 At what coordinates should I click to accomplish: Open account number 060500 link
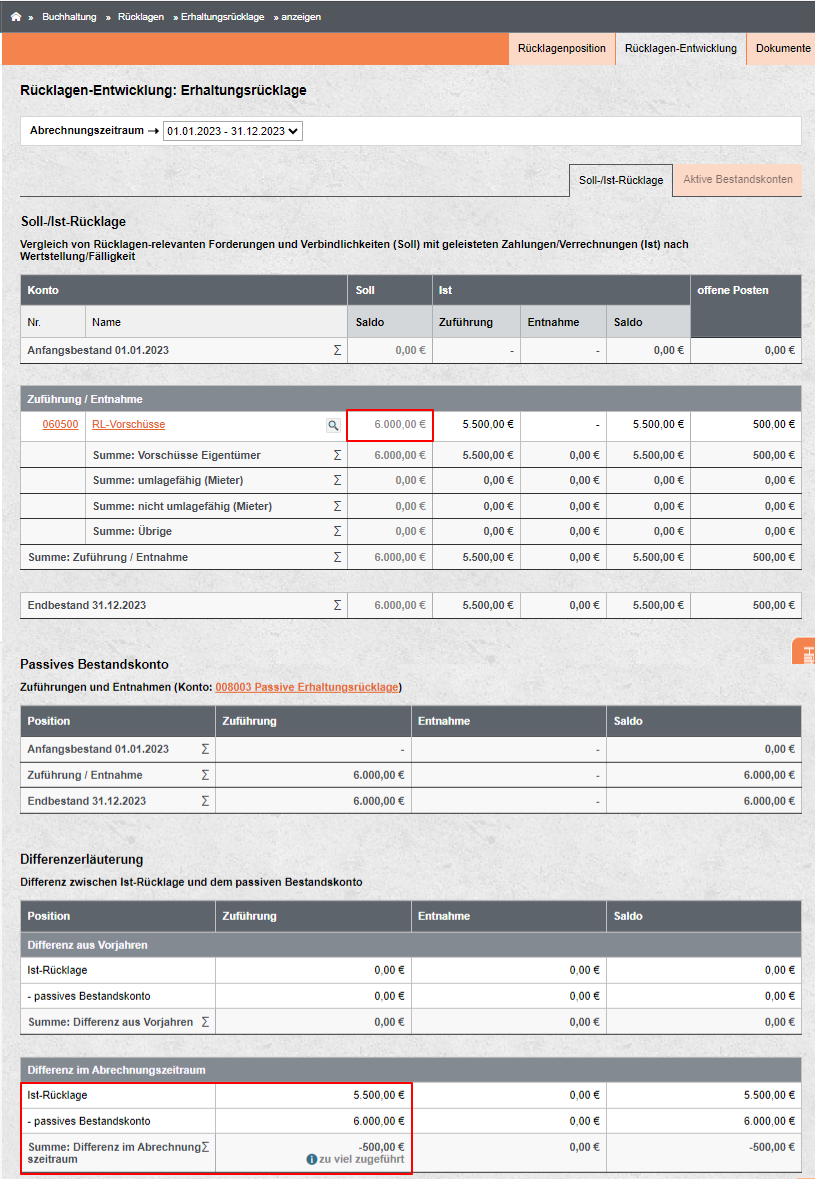(x=60, y=425)
